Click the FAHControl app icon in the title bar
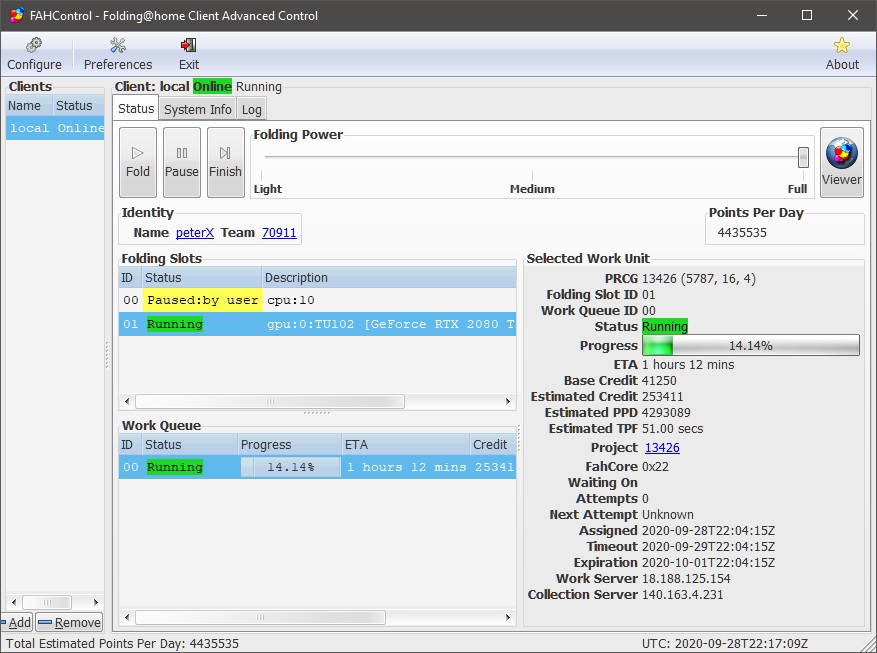This screenshot has width=877, height=653. 16,15
